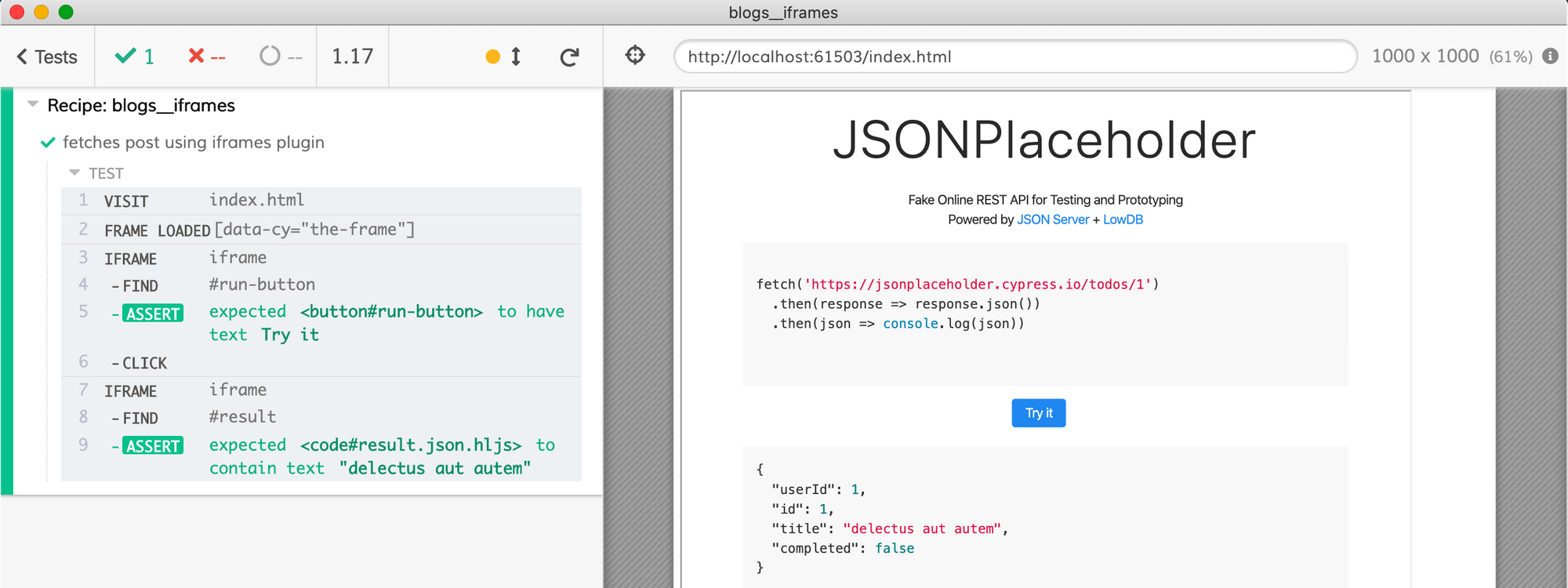Open the selector playground crosshair icon
The image size is (1568, 588).
pos(635,55)
